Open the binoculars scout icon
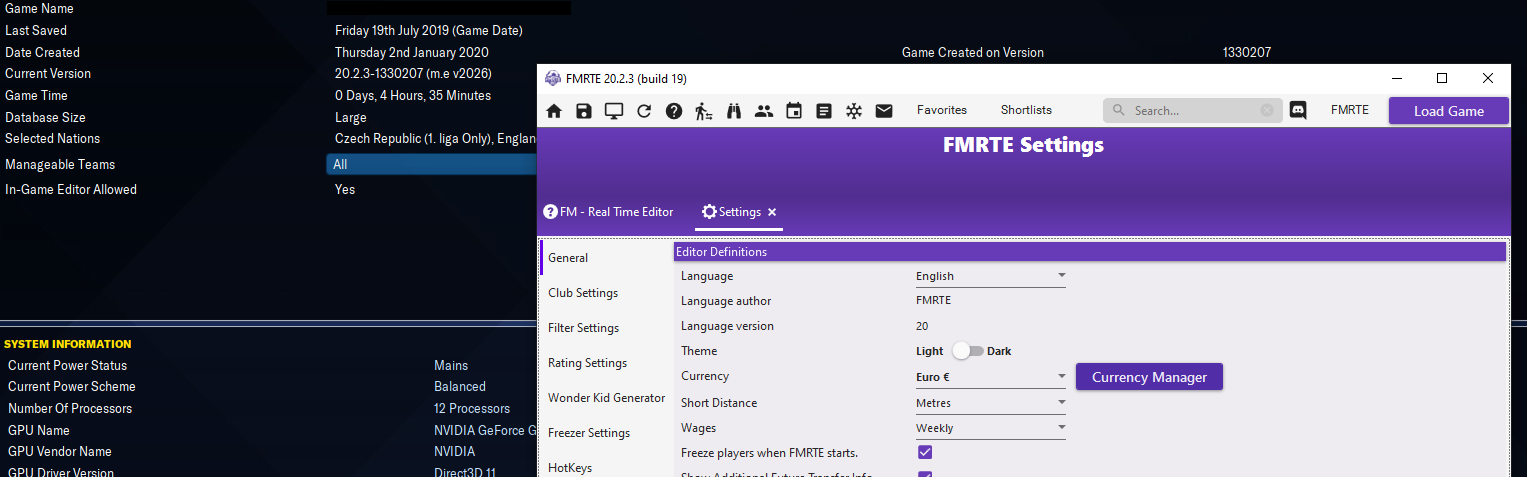This screenshot has height=477, width=1527. (x=734, y=111)
